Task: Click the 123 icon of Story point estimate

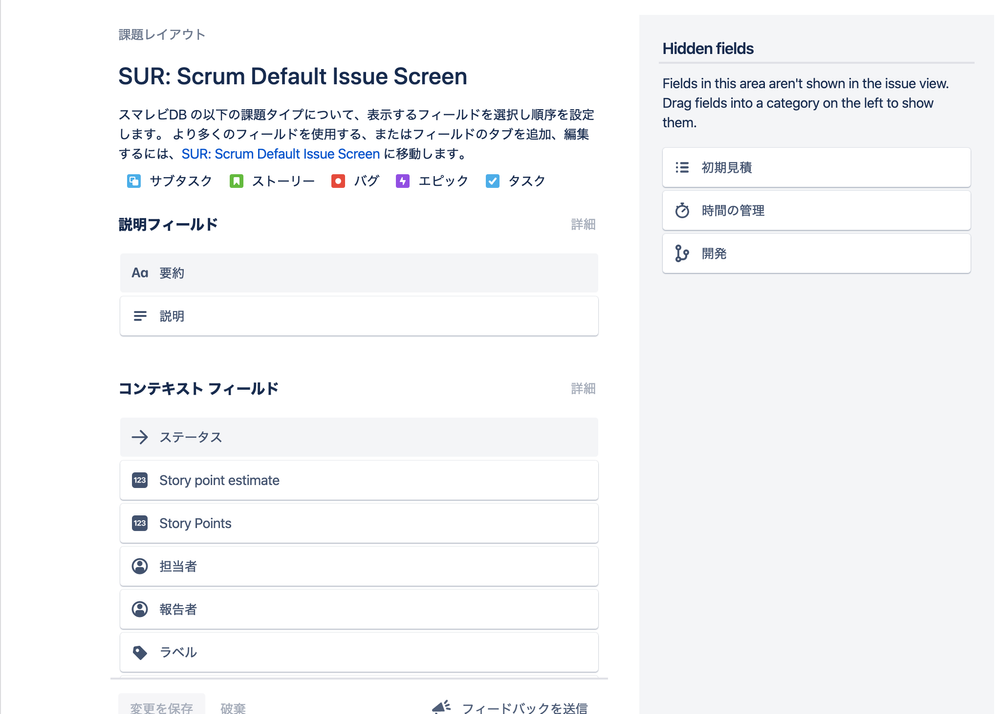Action: [x=140, y=480]
